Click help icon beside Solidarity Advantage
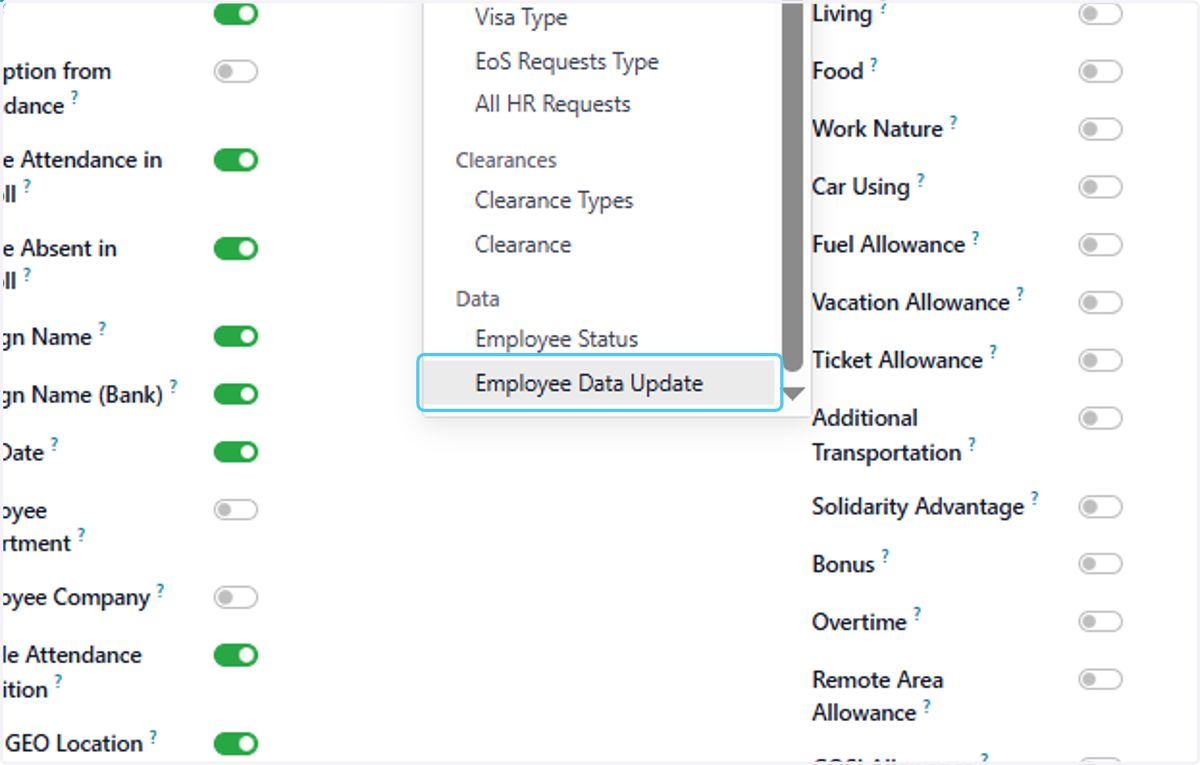Screen dimensions: 1200x765 coord(1034,499)
